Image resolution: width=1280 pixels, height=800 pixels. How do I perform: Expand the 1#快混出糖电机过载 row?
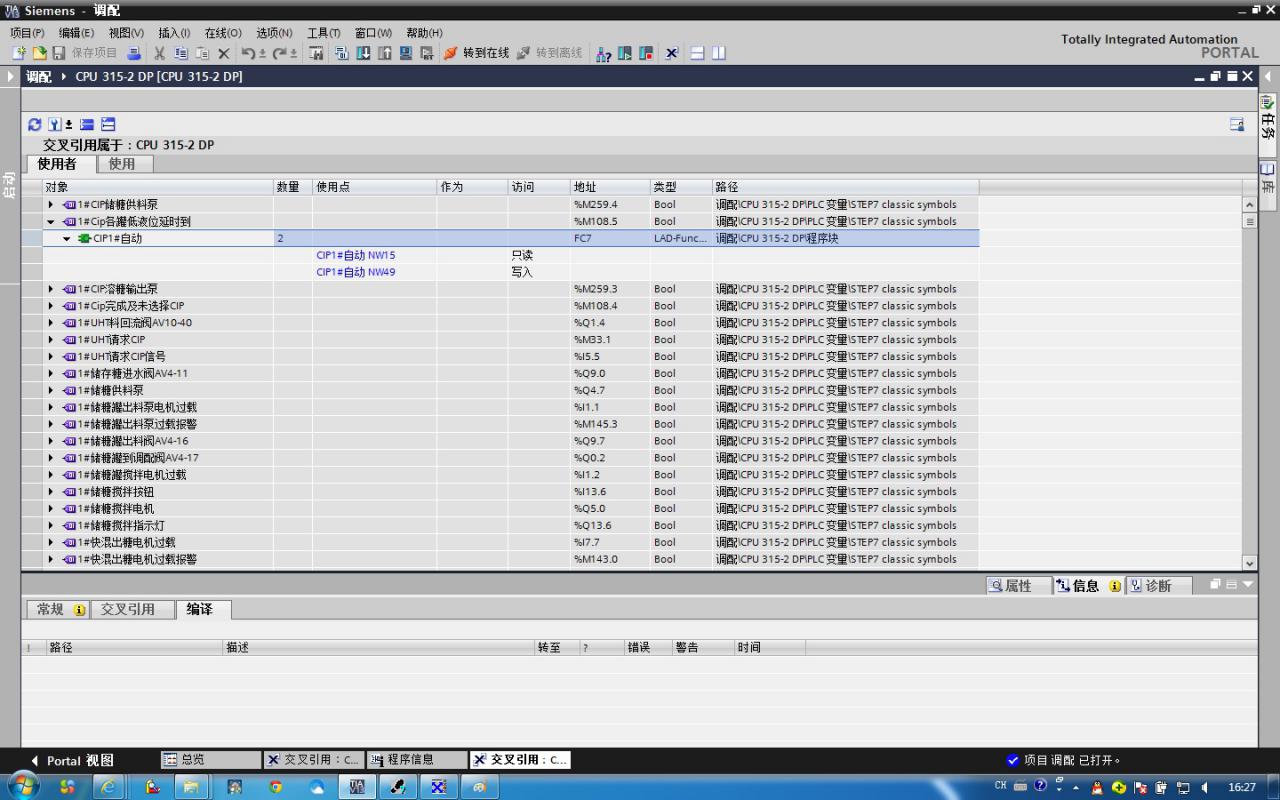[51, 543]
